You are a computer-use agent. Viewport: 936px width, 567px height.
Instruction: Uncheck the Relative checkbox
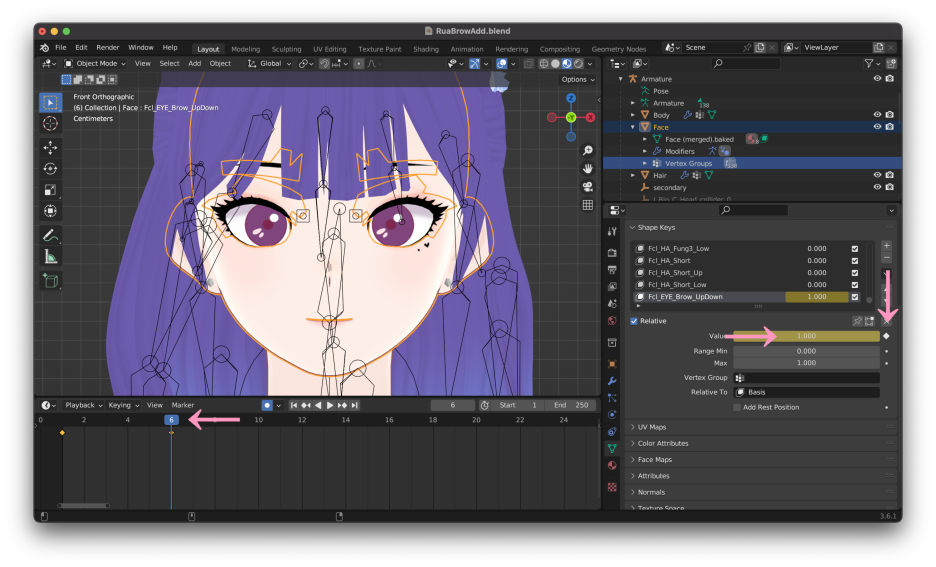634,321
